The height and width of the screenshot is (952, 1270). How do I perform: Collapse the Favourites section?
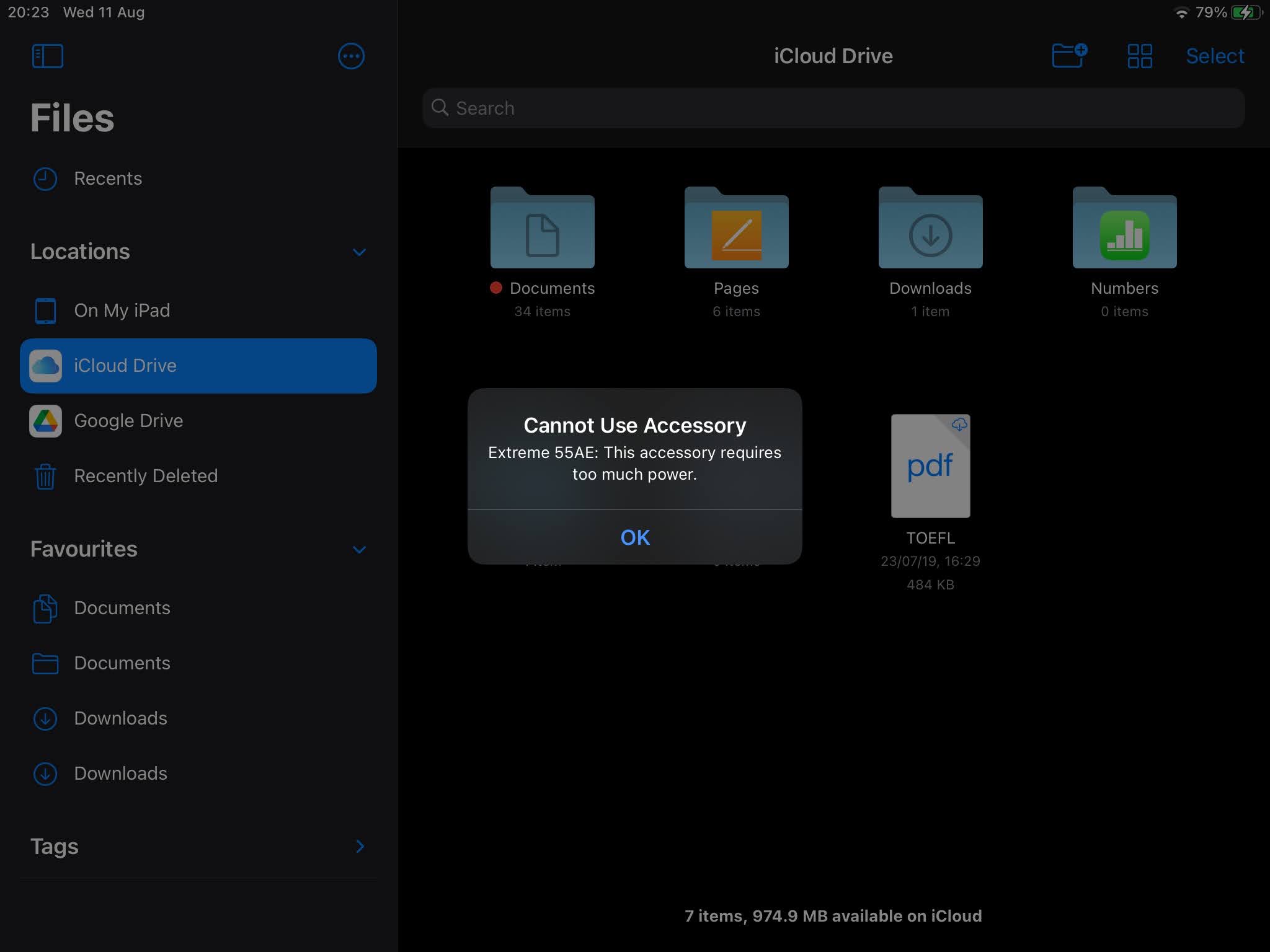360,549
